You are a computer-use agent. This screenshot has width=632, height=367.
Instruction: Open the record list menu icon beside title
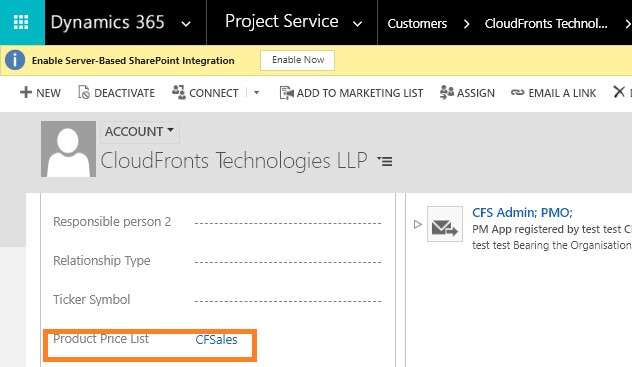click(x=385, y=162)
